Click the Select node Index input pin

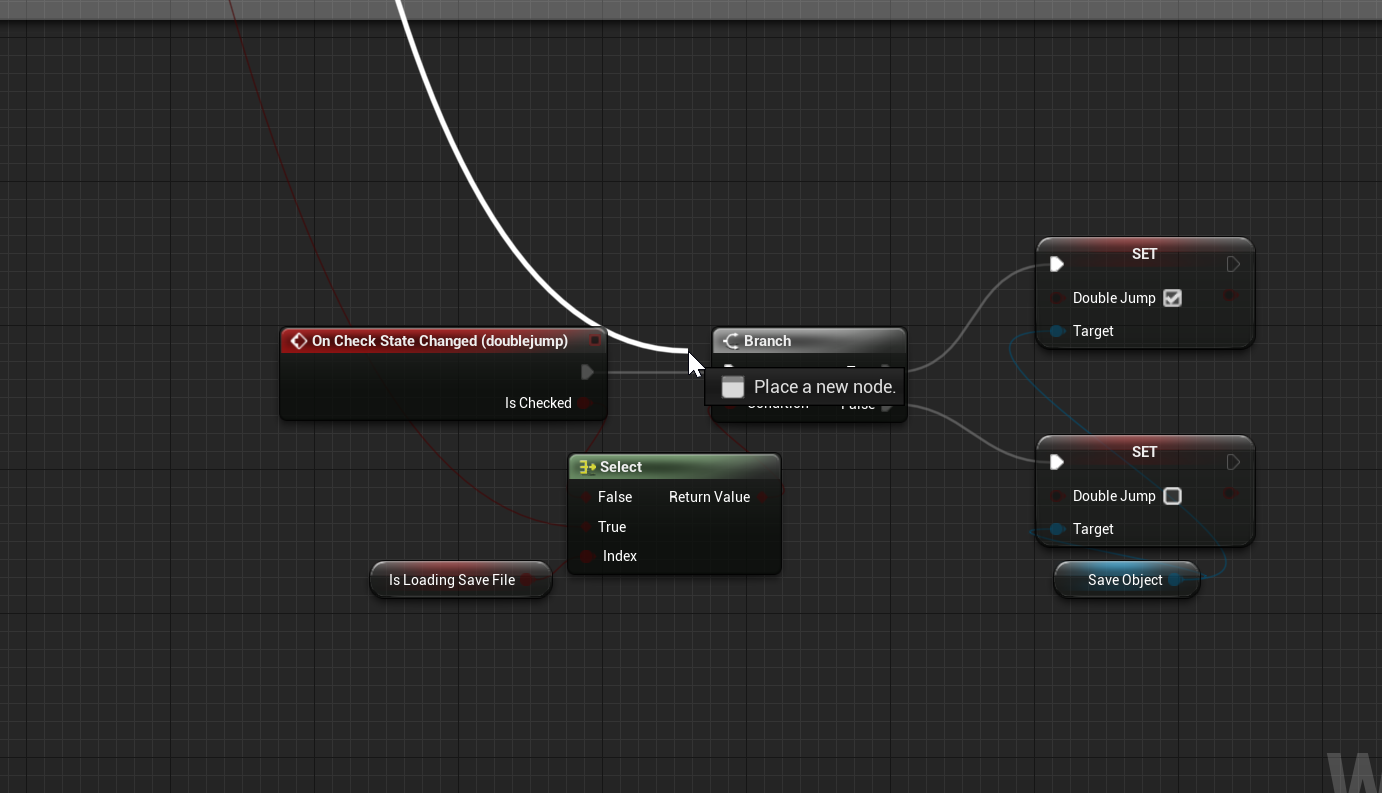[x=586, y=556]
